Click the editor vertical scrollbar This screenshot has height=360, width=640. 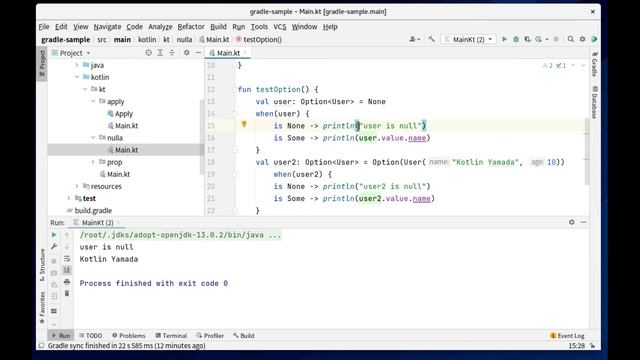587,151
